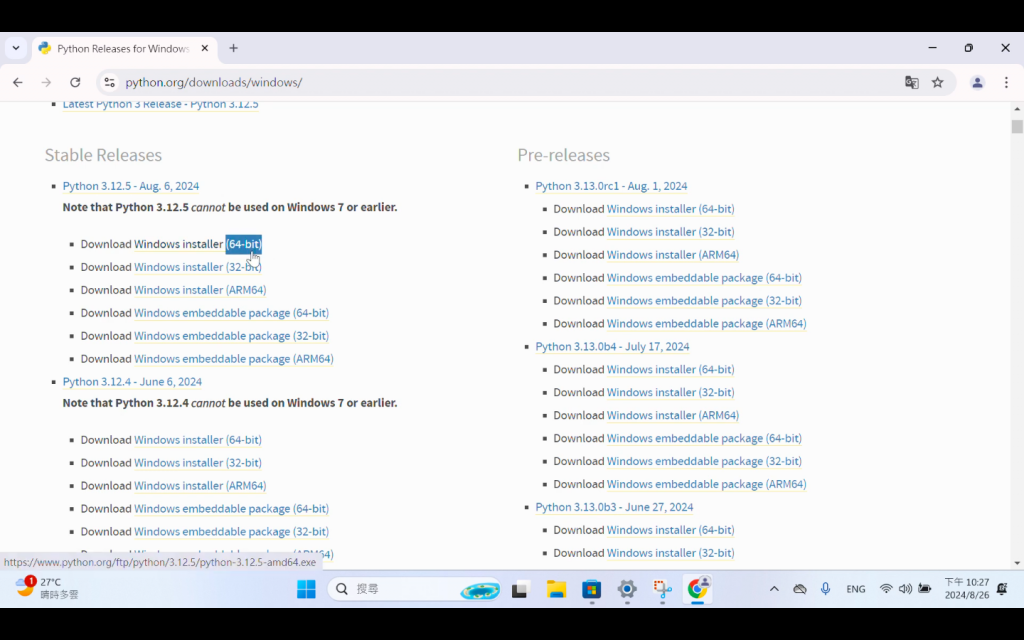Viewport: 1024px width, 640px height.
Task: Click the scrollbar down arrow
Action: (1017, 563)
